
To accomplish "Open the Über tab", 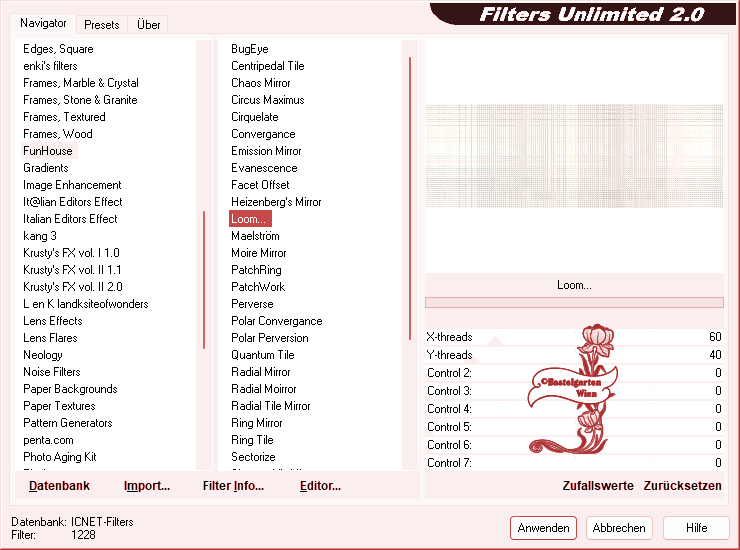I will pos(148,25).
